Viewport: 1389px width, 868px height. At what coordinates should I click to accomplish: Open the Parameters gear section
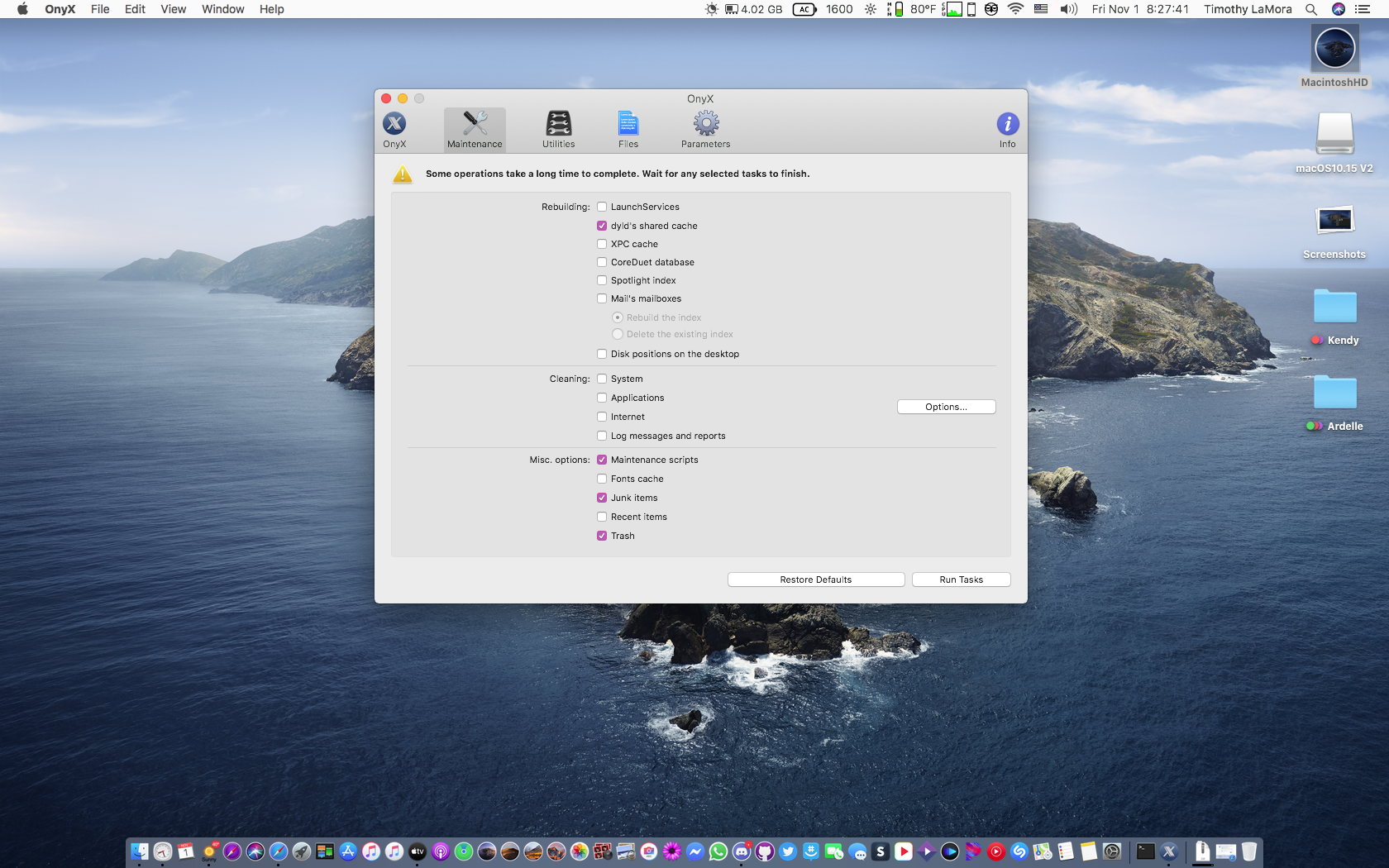pos(705,125)
